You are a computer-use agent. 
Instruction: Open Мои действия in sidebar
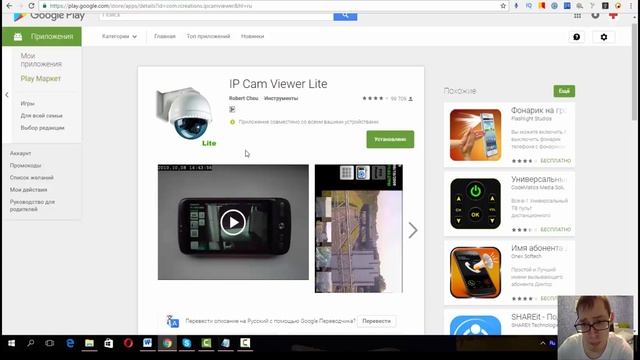point(29,190)
